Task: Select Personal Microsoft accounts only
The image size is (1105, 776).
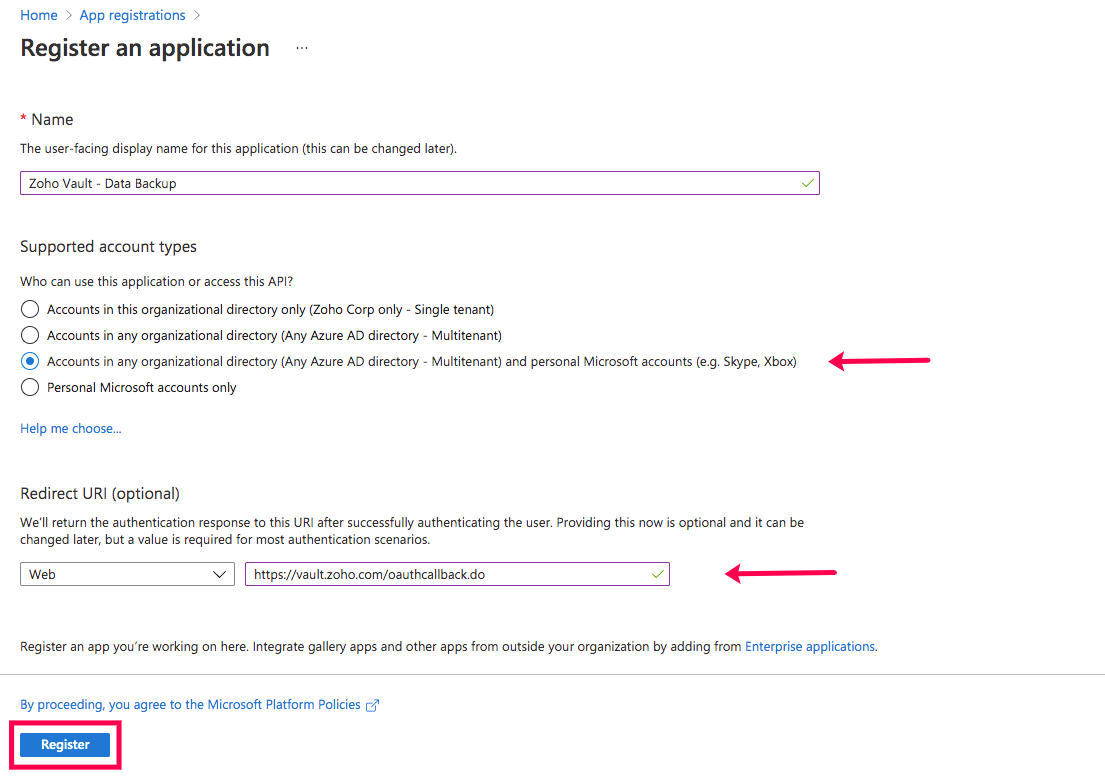Action: pos(30,387)
